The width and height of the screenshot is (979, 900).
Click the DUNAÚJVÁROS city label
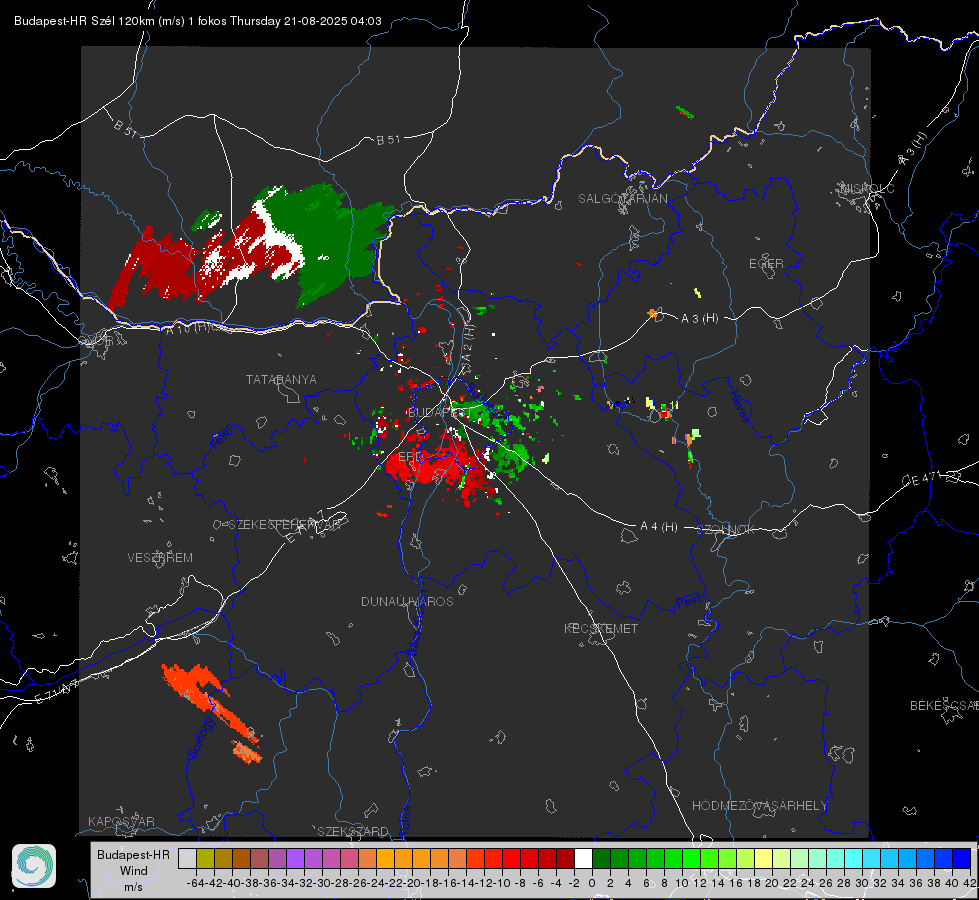pos(407,601)
